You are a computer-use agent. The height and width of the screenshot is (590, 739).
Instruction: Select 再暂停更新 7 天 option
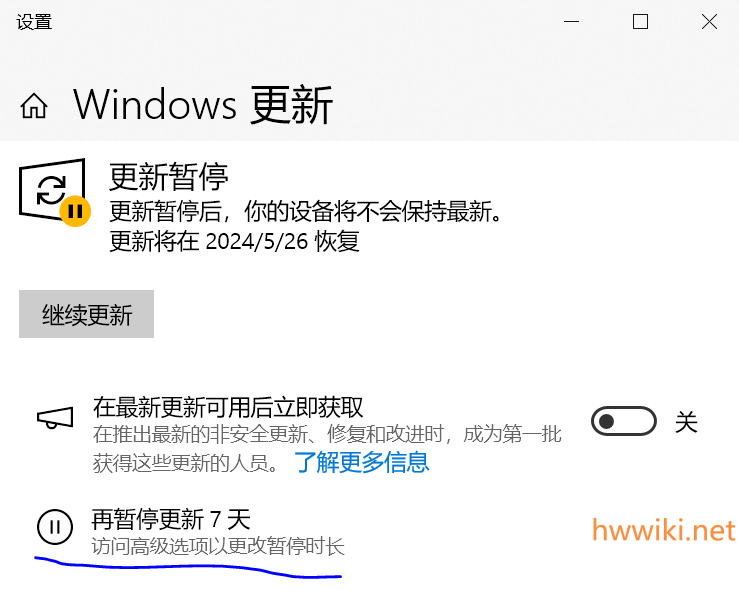[x=171, y=520]
